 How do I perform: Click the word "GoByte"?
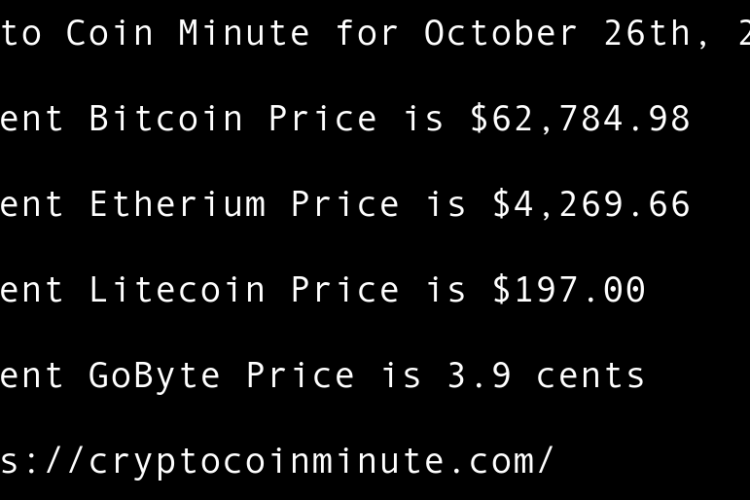[x=155, y=376]
